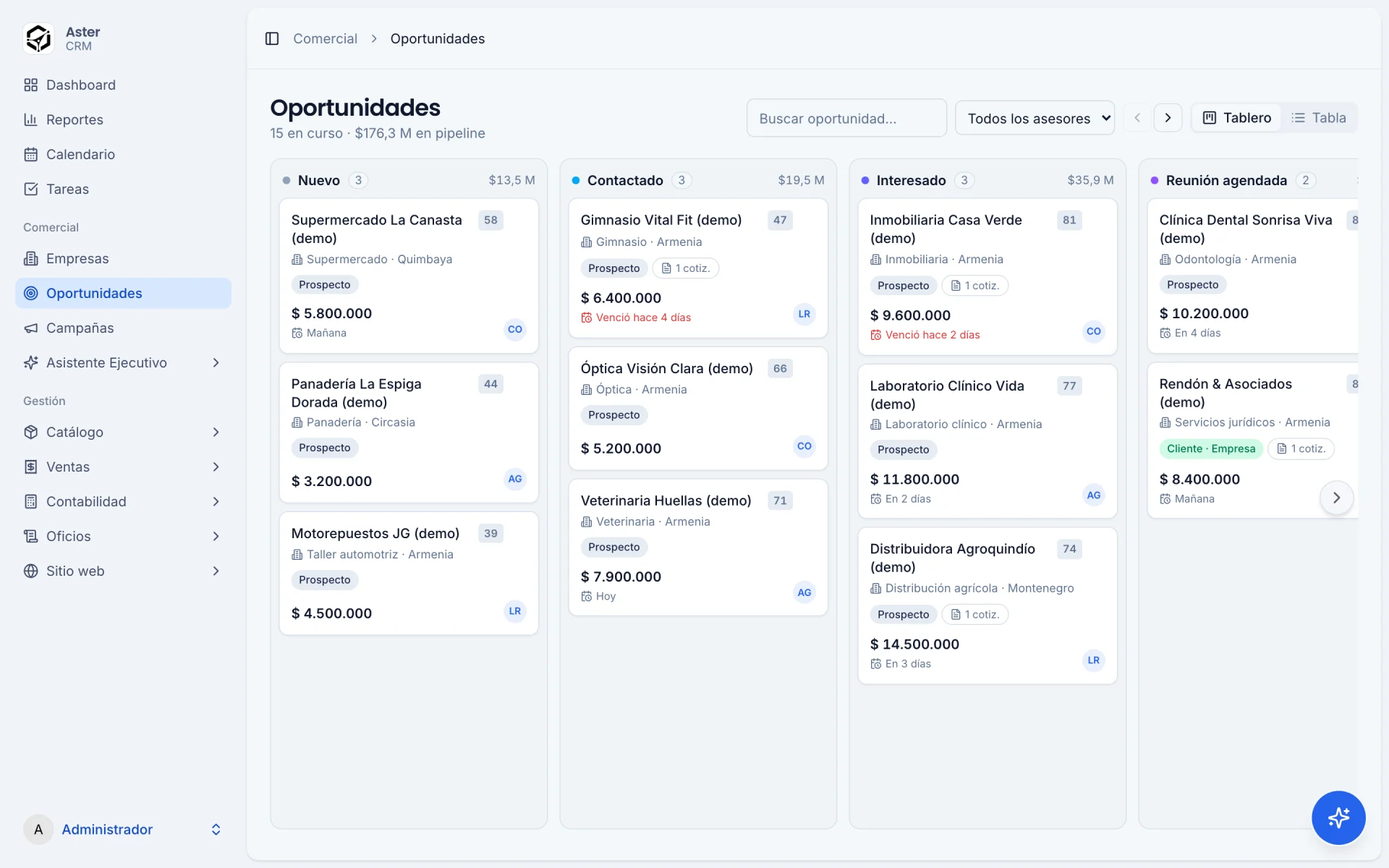Open the Laboratorio Clínico Vida (demo) card
Viewport: 1389px width, 868px height.
coord(987,441)
